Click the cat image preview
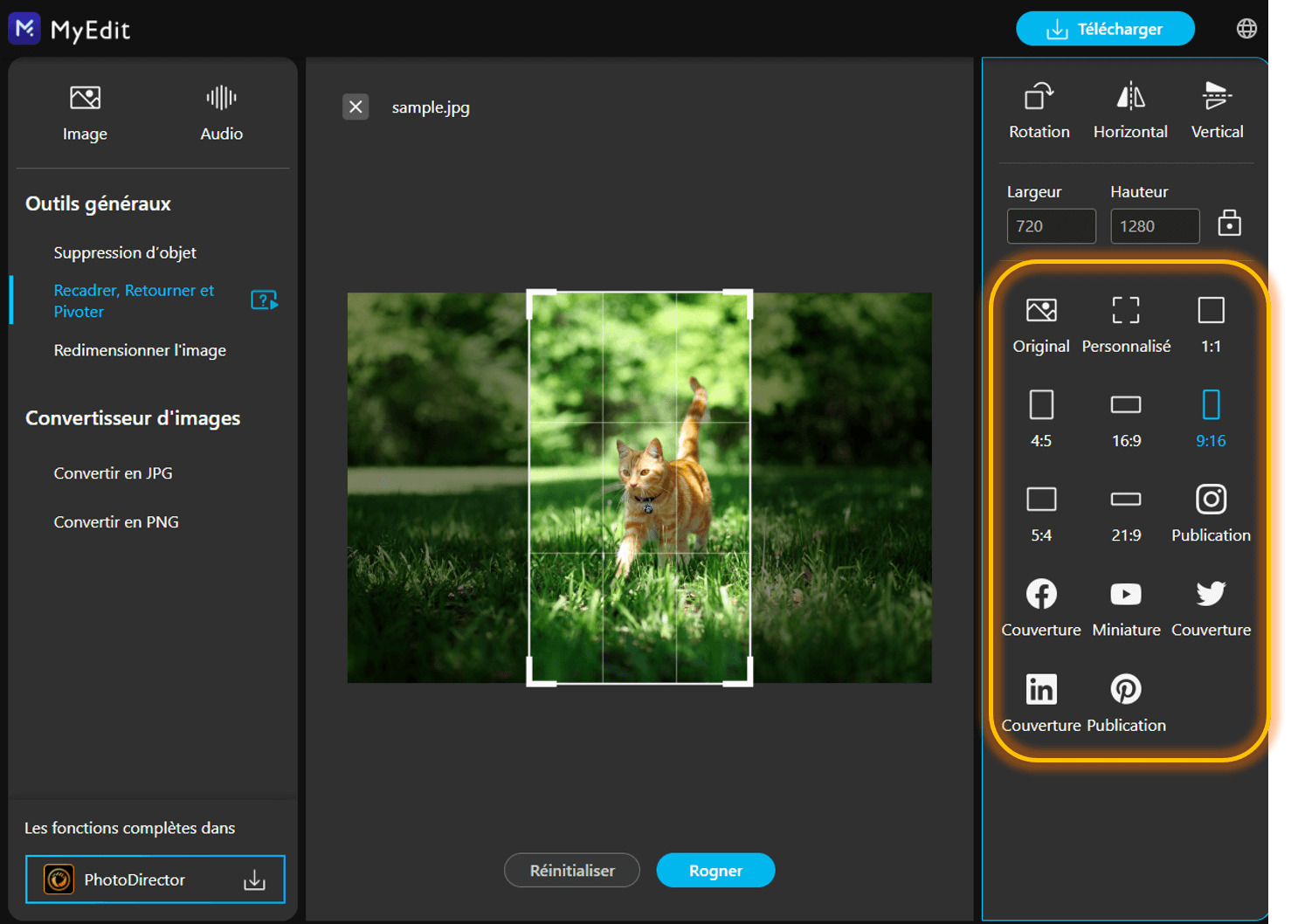1291x924 pixels. 639,487
